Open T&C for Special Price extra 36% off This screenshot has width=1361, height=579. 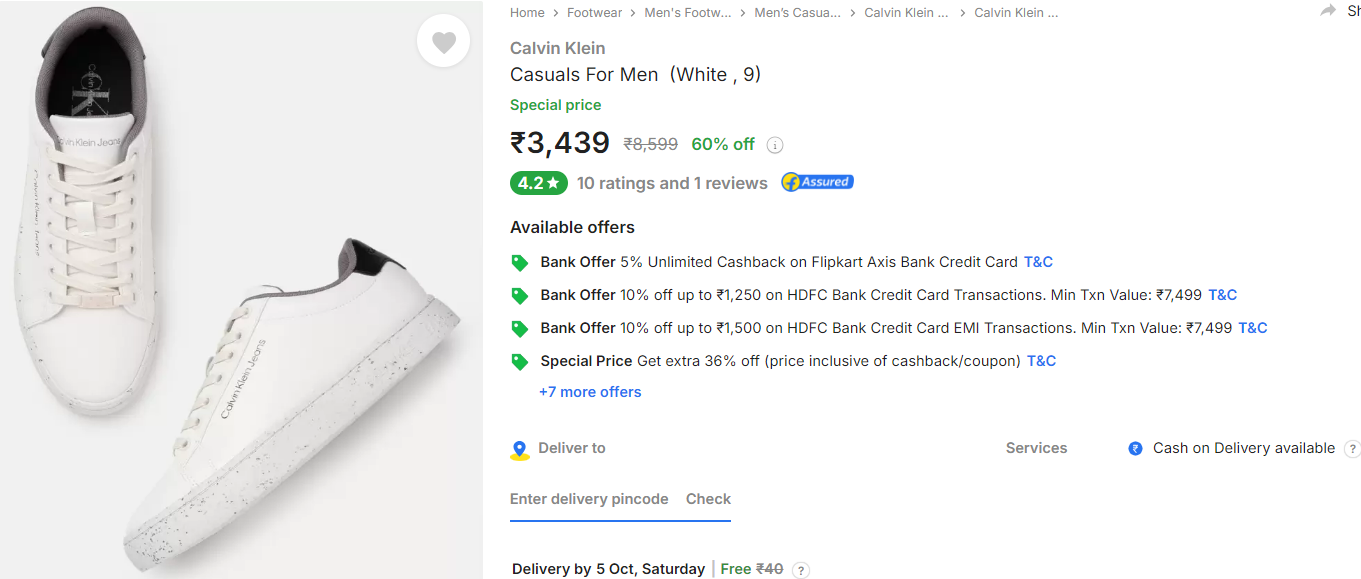[x=1041, y=361]
